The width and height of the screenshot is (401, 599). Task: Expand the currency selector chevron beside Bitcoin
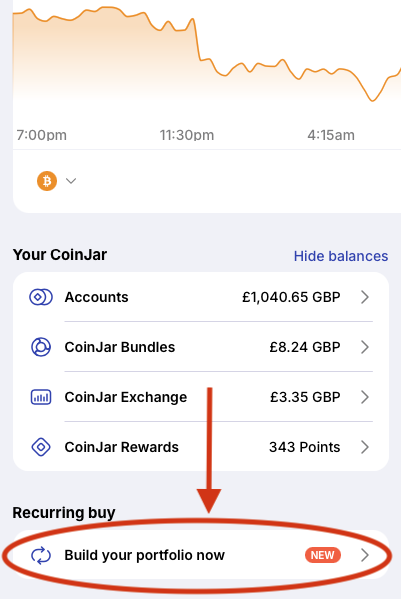pos(71,181)
